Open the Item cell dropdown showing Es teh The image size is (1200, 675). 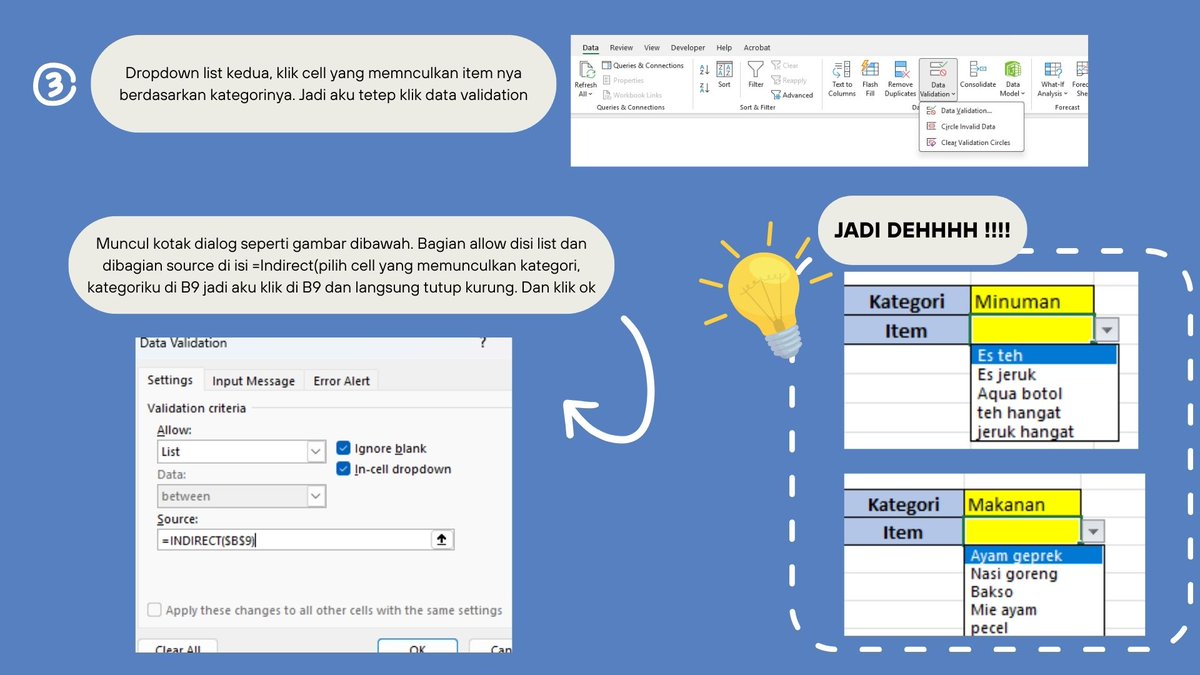pyautogui.click(x=1105, y=330)
